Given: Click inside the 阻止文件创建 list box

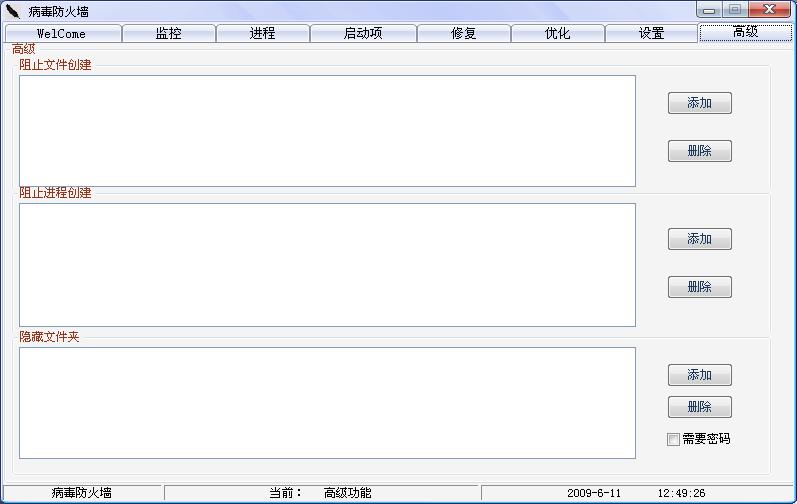Looking at the screenshot, I should (x=327, y=131).
